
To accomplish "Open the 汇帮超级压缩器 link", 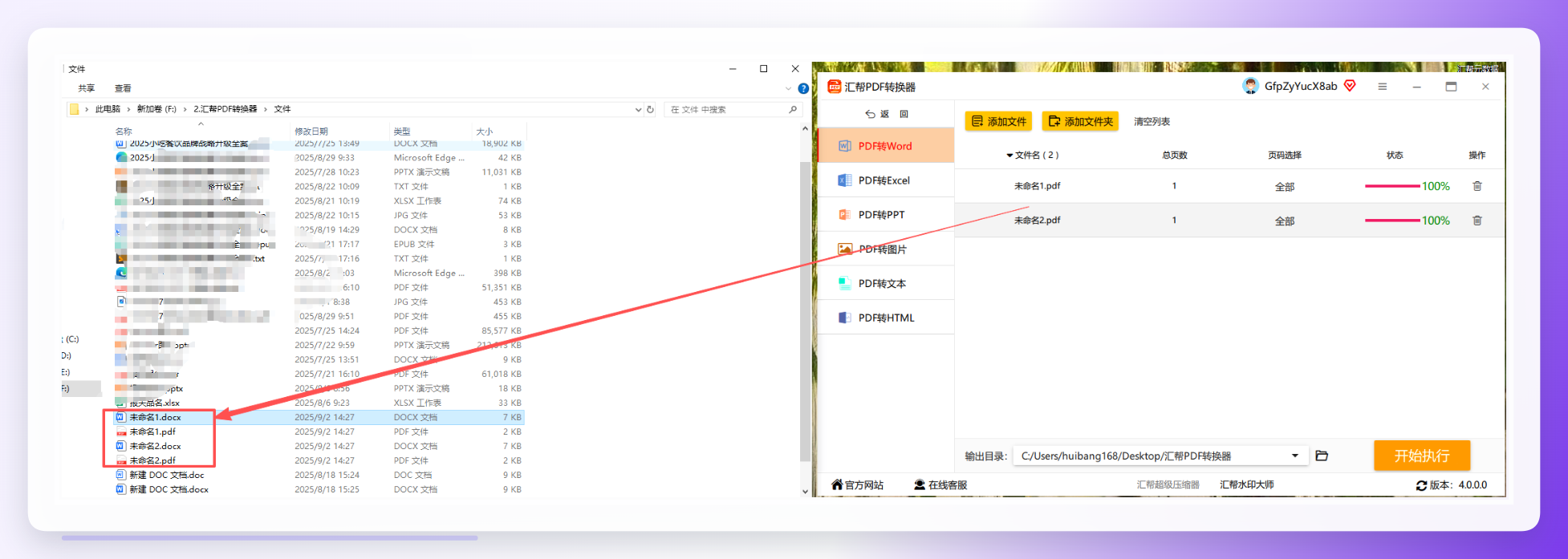I will tap(1168, 485).
